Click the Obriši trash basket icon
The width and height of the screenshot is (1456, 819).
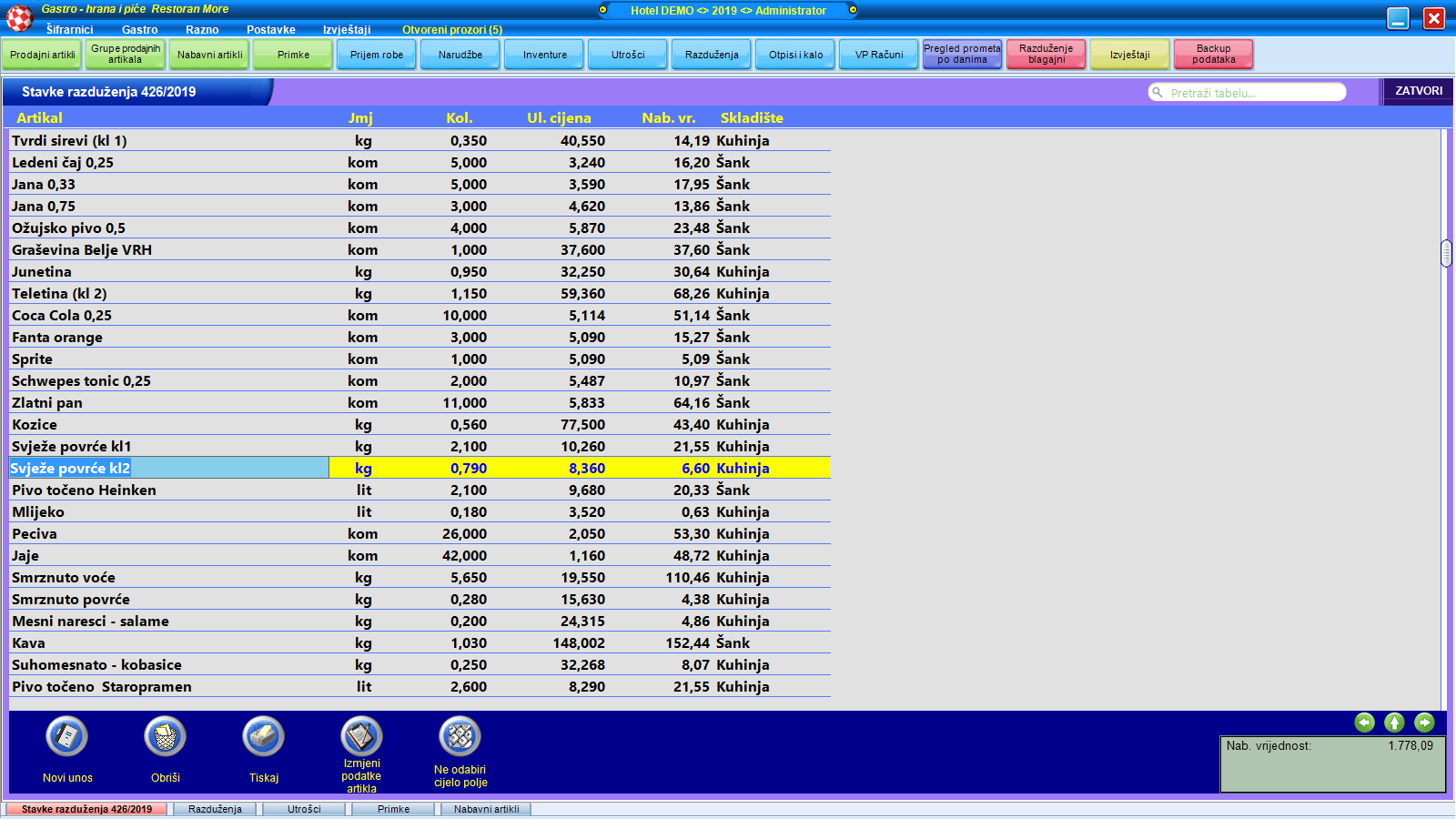(x=165, y=736)
